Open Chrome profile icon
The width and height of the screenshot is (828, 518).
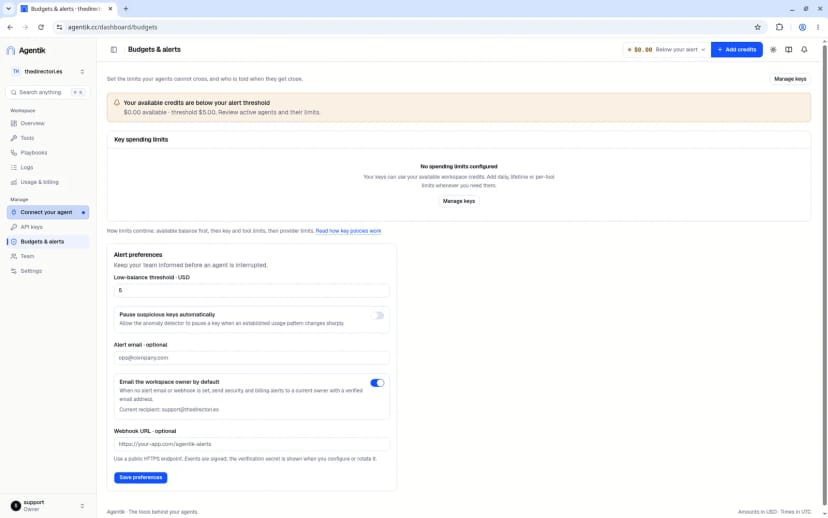coord(802,27)
